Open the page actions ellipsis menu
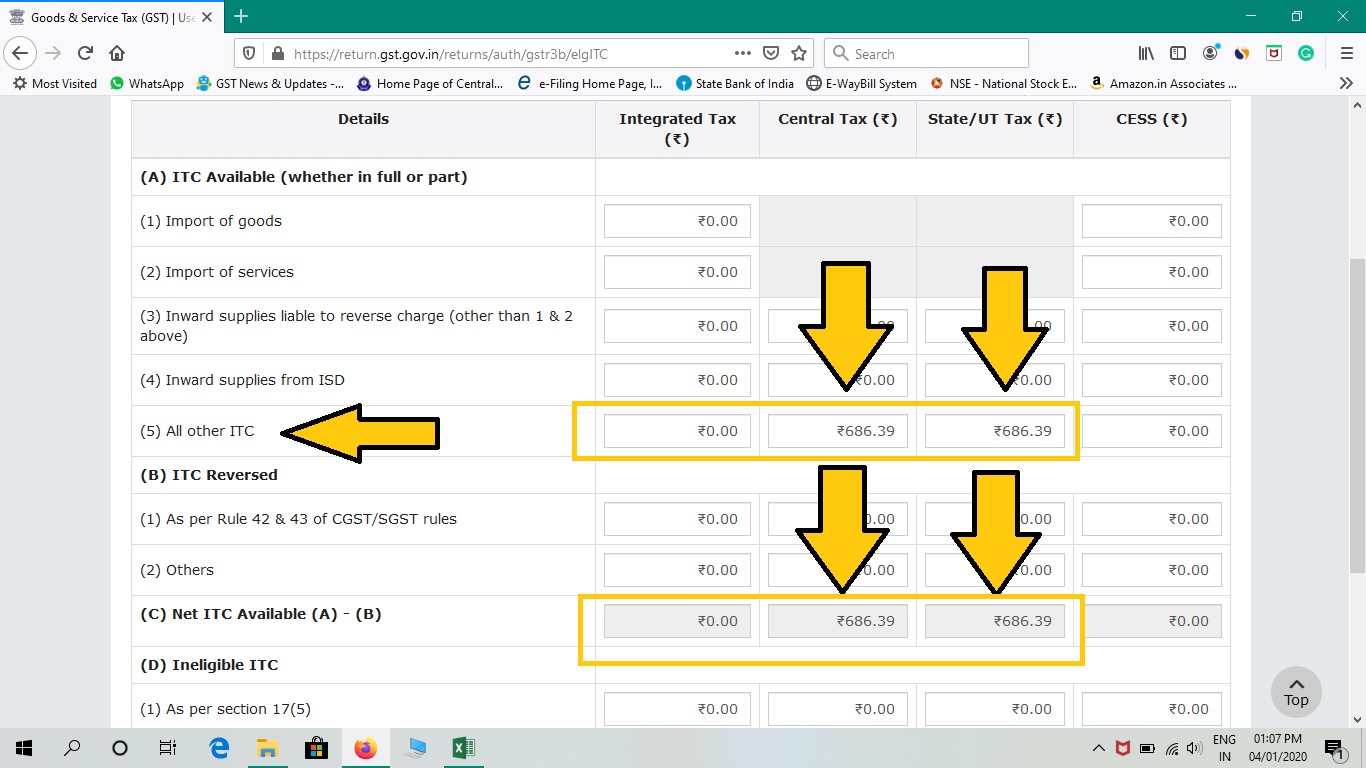This screenshot has width=1366, height=768. (x=743, y=52)
